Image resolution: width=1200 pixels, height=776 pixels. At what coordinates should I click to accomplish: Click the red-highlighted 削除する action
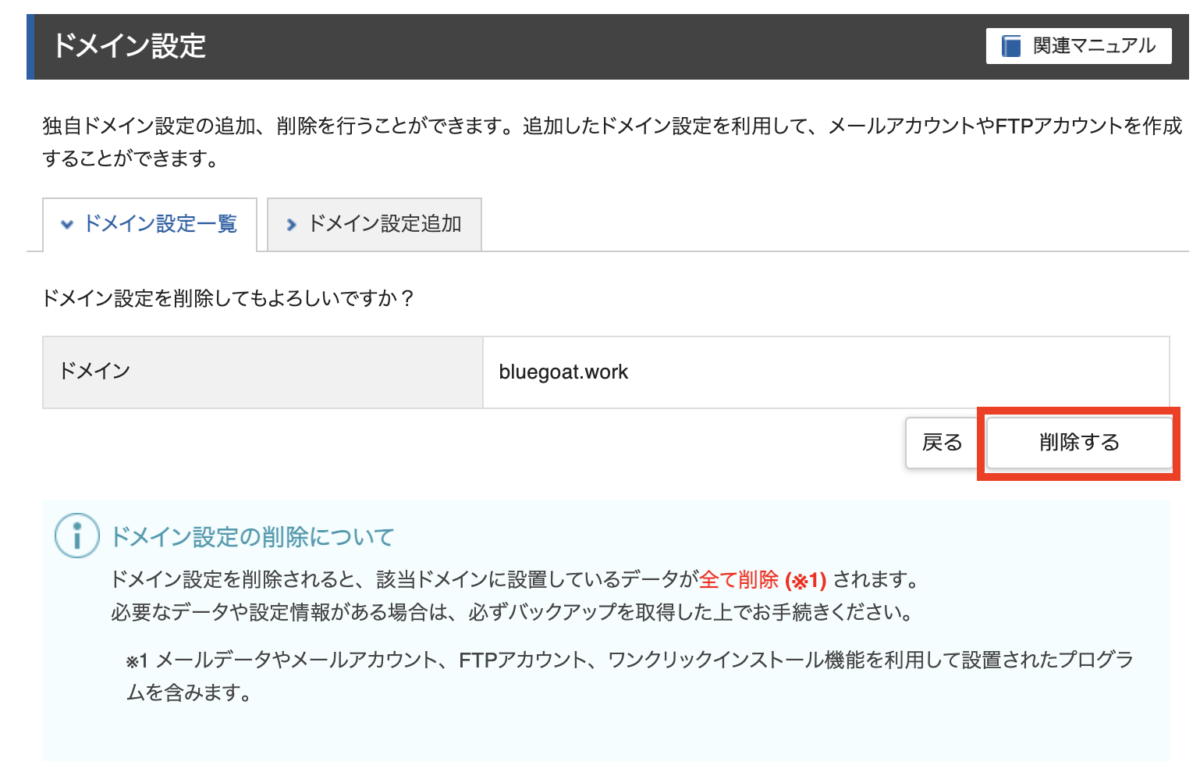(x=1078, y=442)
